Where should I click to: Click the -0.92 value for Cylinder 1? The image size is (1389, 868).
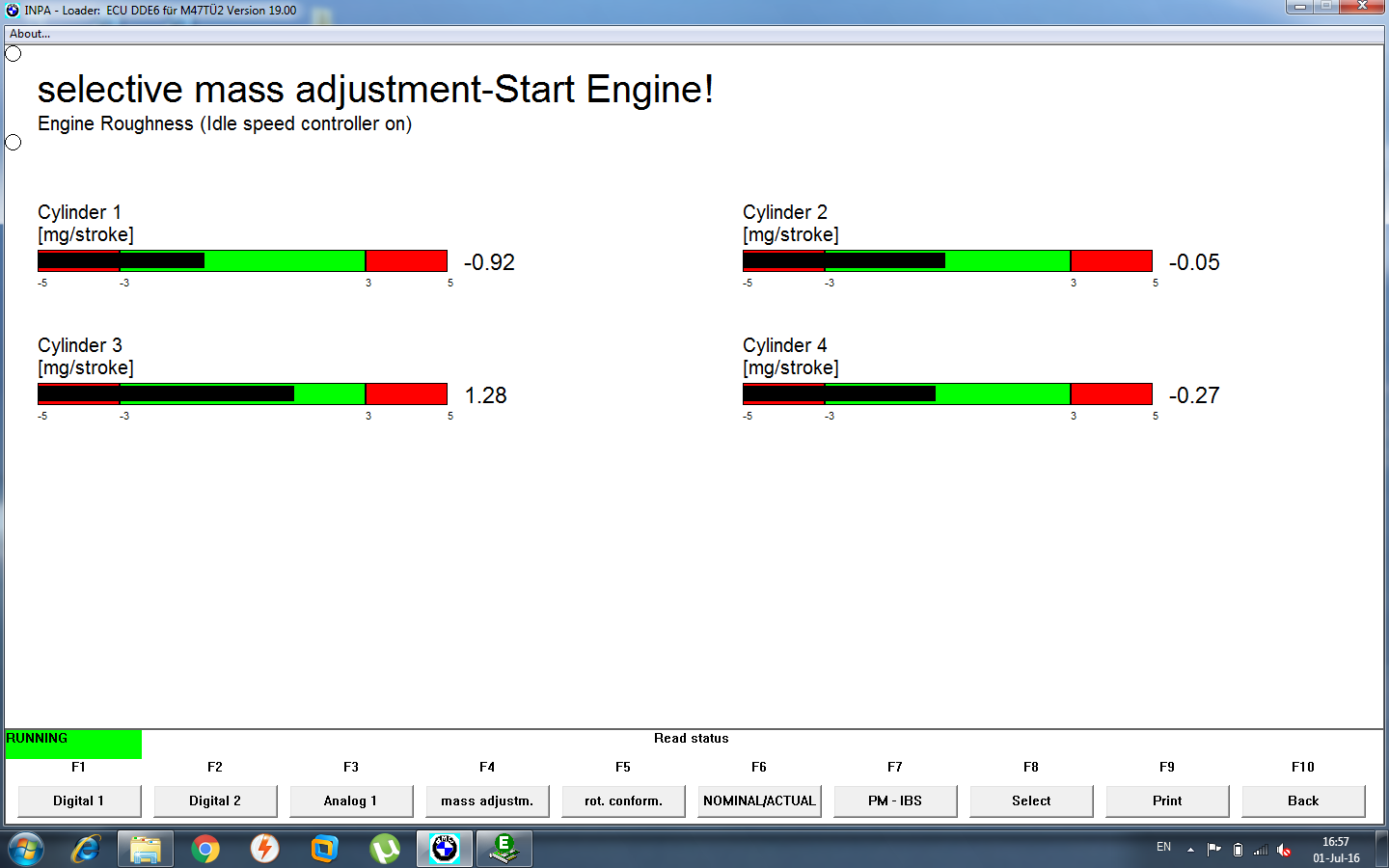[489, 262]
